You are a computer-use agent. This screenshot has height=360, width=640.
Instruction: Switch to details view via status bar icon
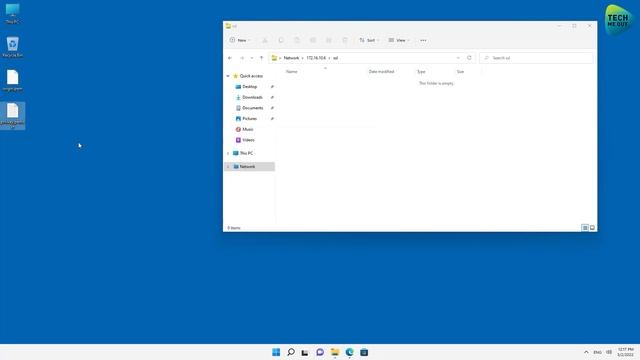(585, 228)
